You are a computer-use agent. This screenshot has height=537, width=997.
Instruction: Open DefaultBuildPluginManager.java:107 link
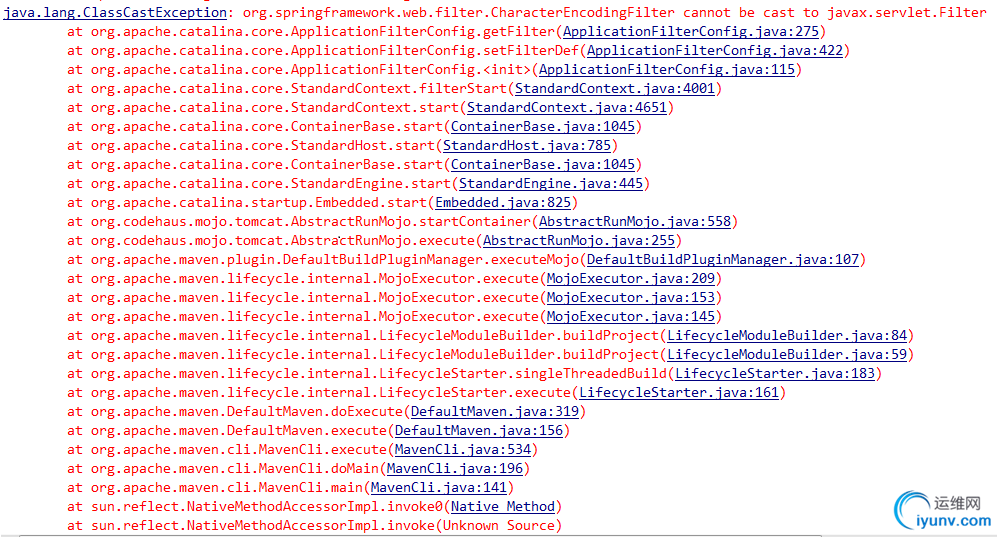click(x=723, y=260)
